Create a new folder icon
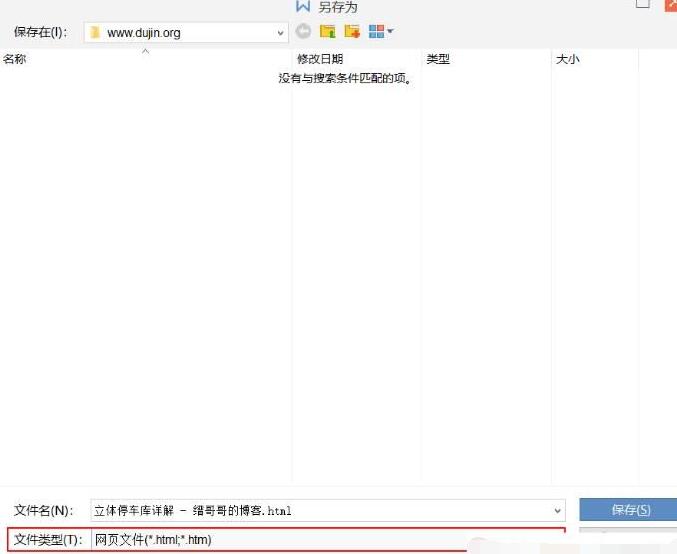 352,31
